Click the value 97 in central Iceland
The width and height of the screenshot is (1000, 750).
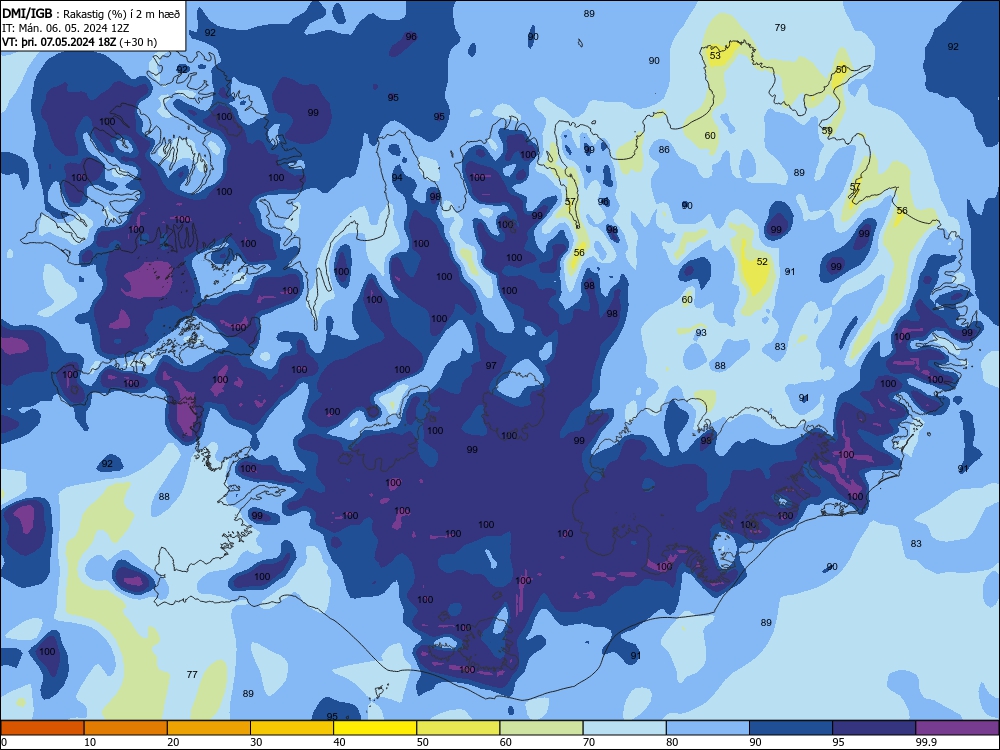[490, 365]
